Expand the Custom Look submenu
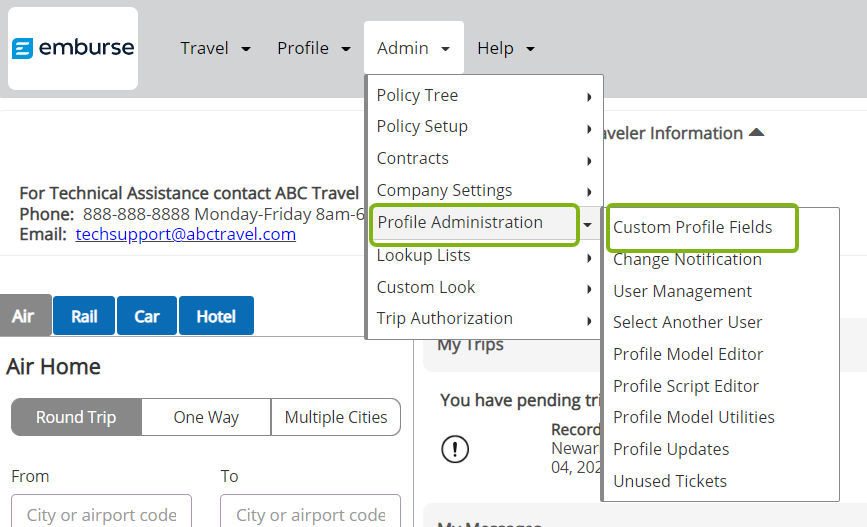Screen dimensions: 867x527 pos(484,288)
